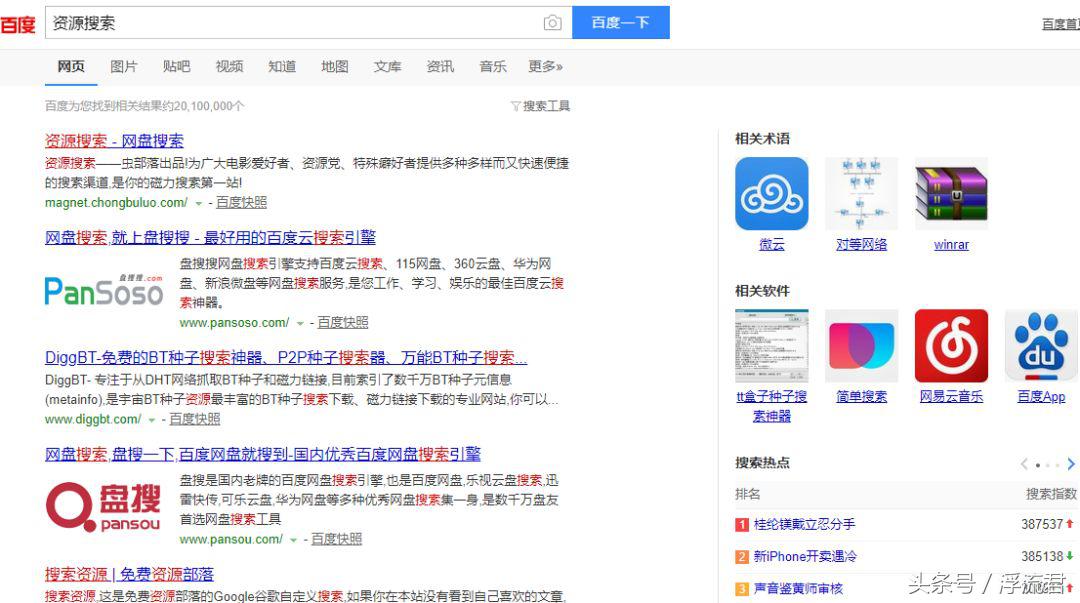The image size is (1080, 603).
Task: Open 百度快照 for www.diggbt.com
Action: 195,419
